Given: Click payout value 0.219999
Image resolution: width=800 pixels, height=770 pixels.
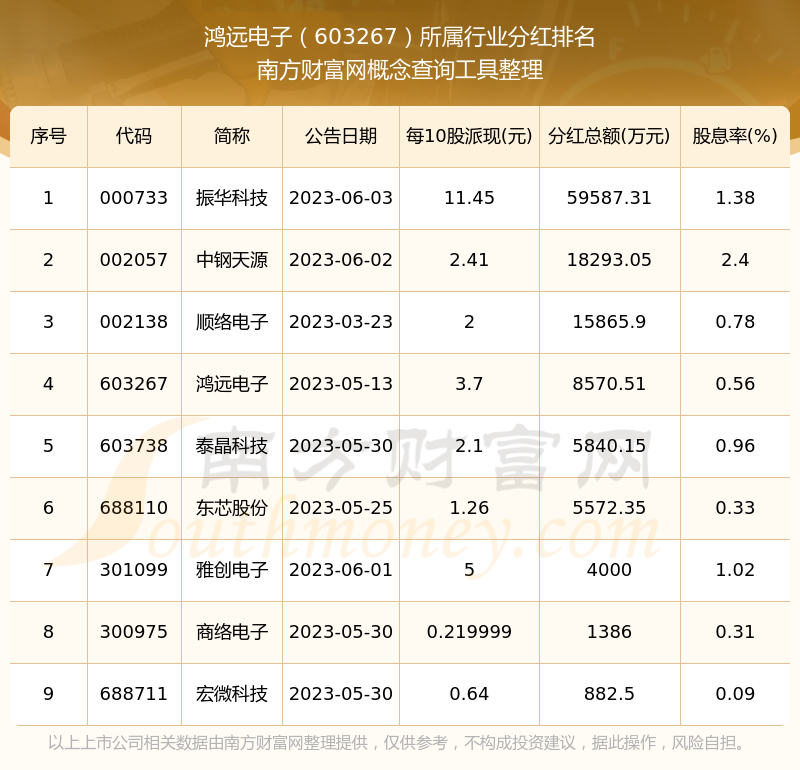Looking at the screenshot, I should 469,632.
